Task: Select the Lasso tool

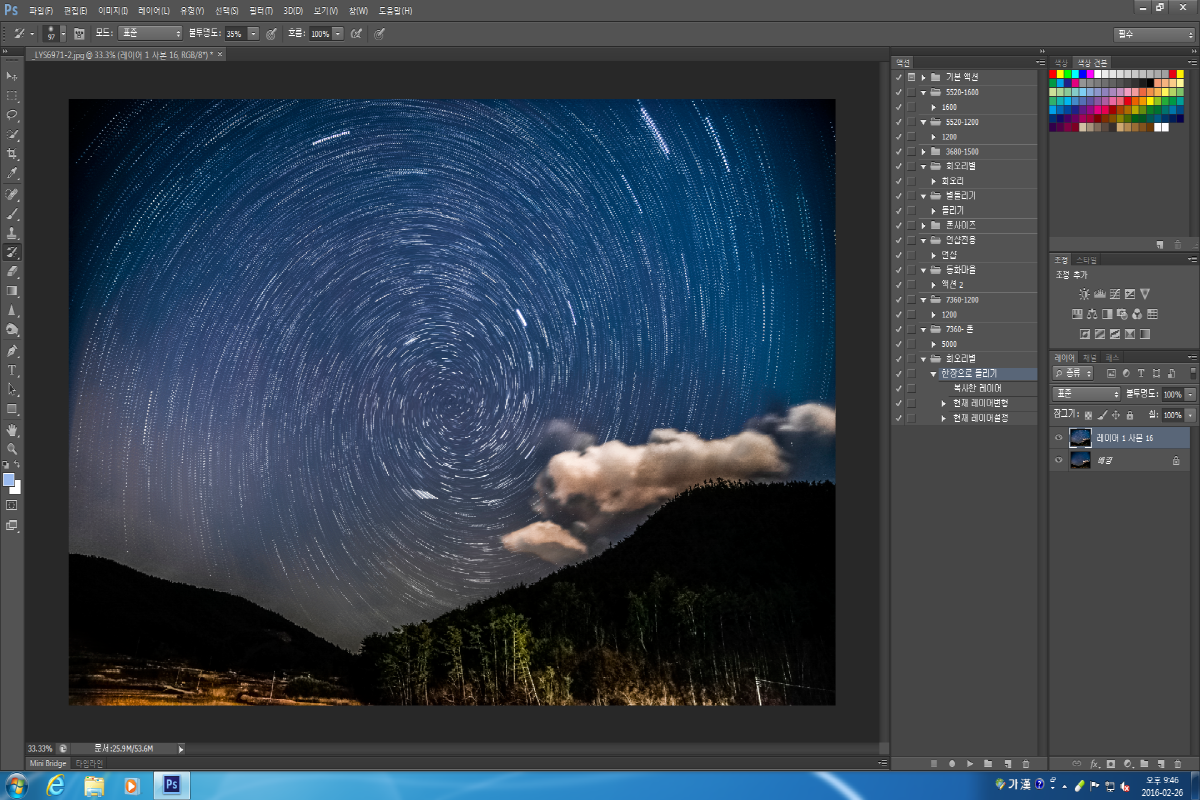Action: click(12, 115)
